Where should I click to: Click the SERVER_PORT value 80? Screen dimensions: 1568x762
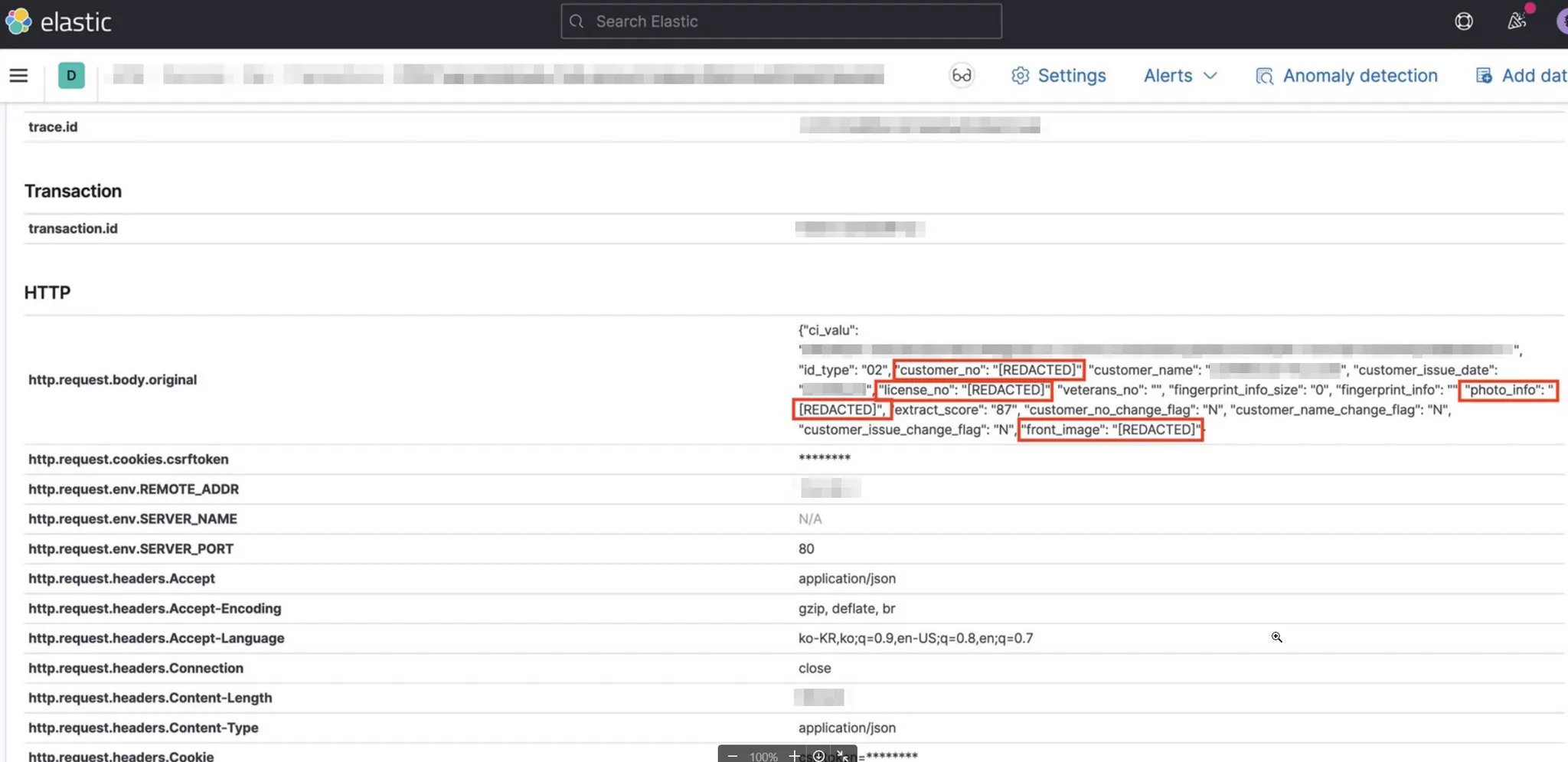pyautogui.click(x=806, y=549)
